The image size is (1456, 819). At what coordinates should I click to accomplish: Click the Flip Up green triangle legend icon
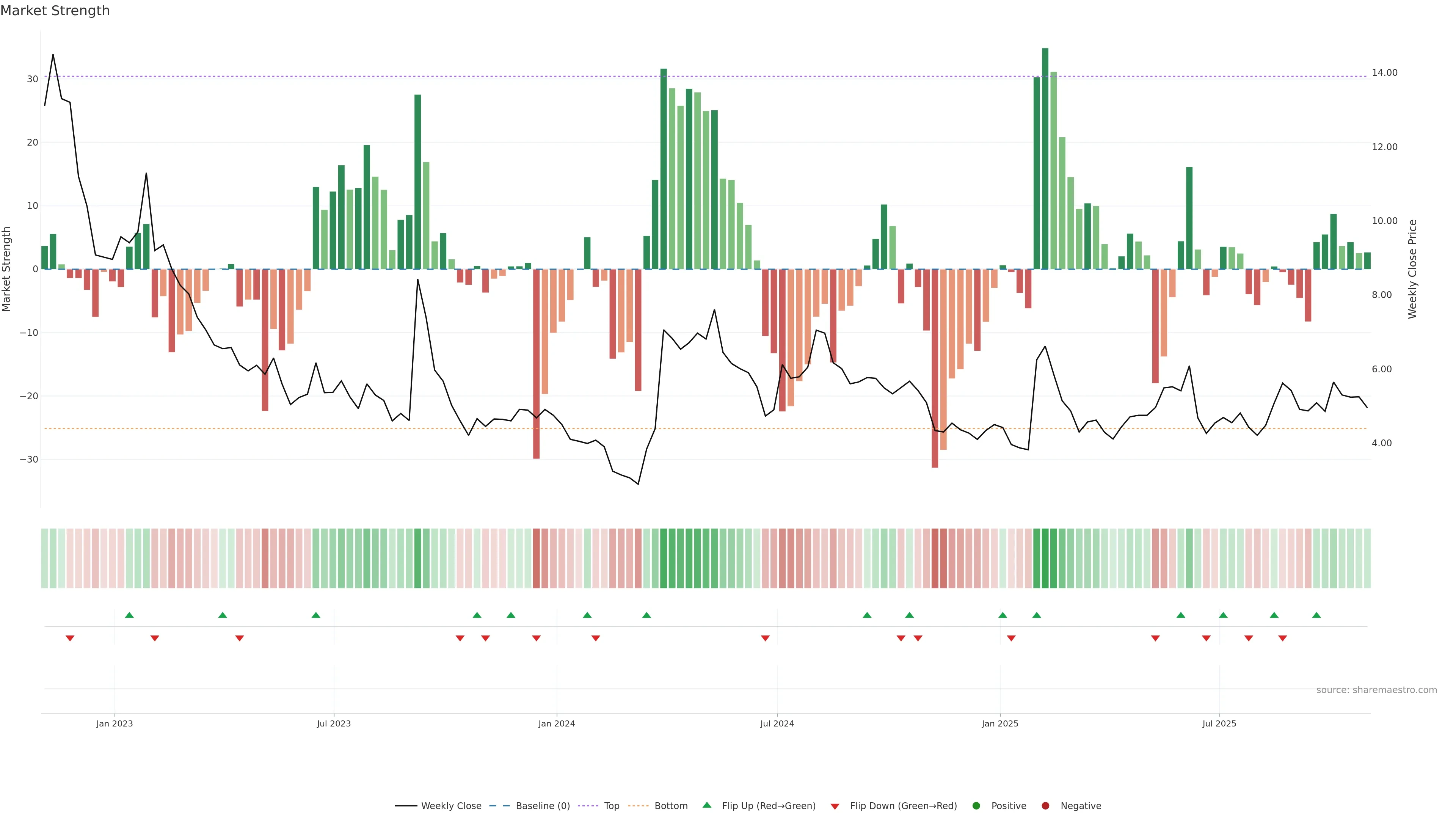[706, 805]
